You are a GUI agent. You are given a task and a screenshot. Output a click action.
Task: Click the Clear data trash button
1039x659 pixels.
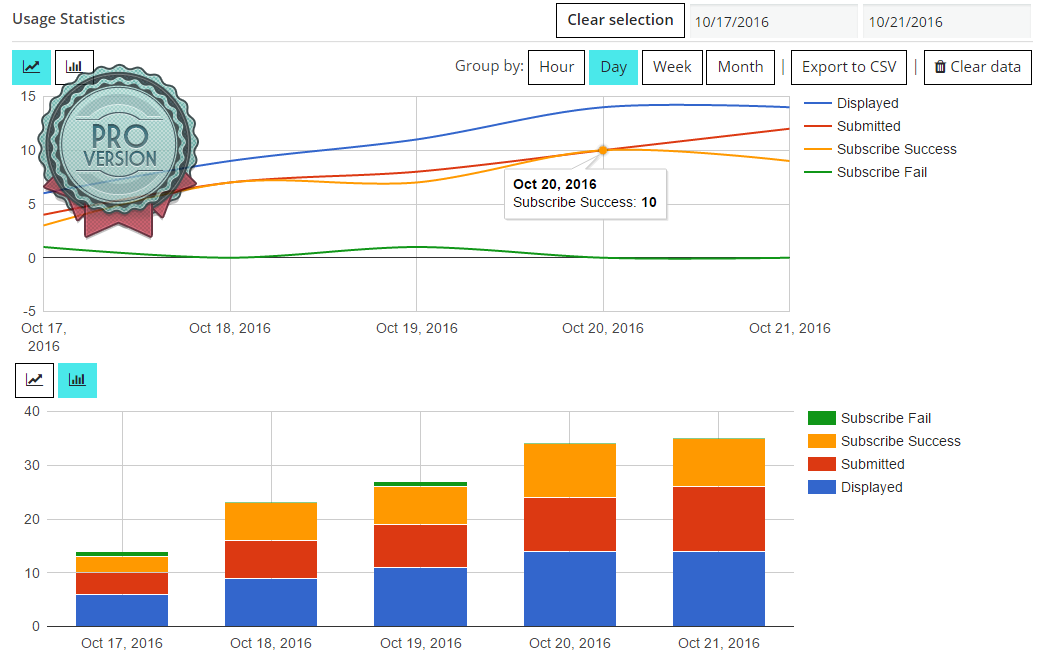pyautogui.click(x=977, y=67)
